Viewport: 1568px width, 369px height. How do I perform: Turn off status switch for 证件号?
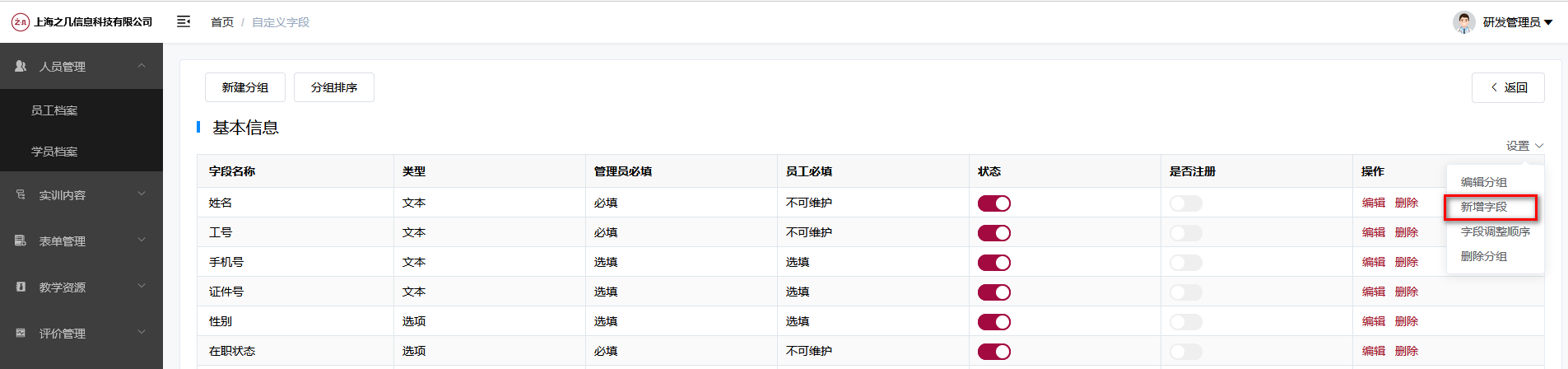click(994, 292)
